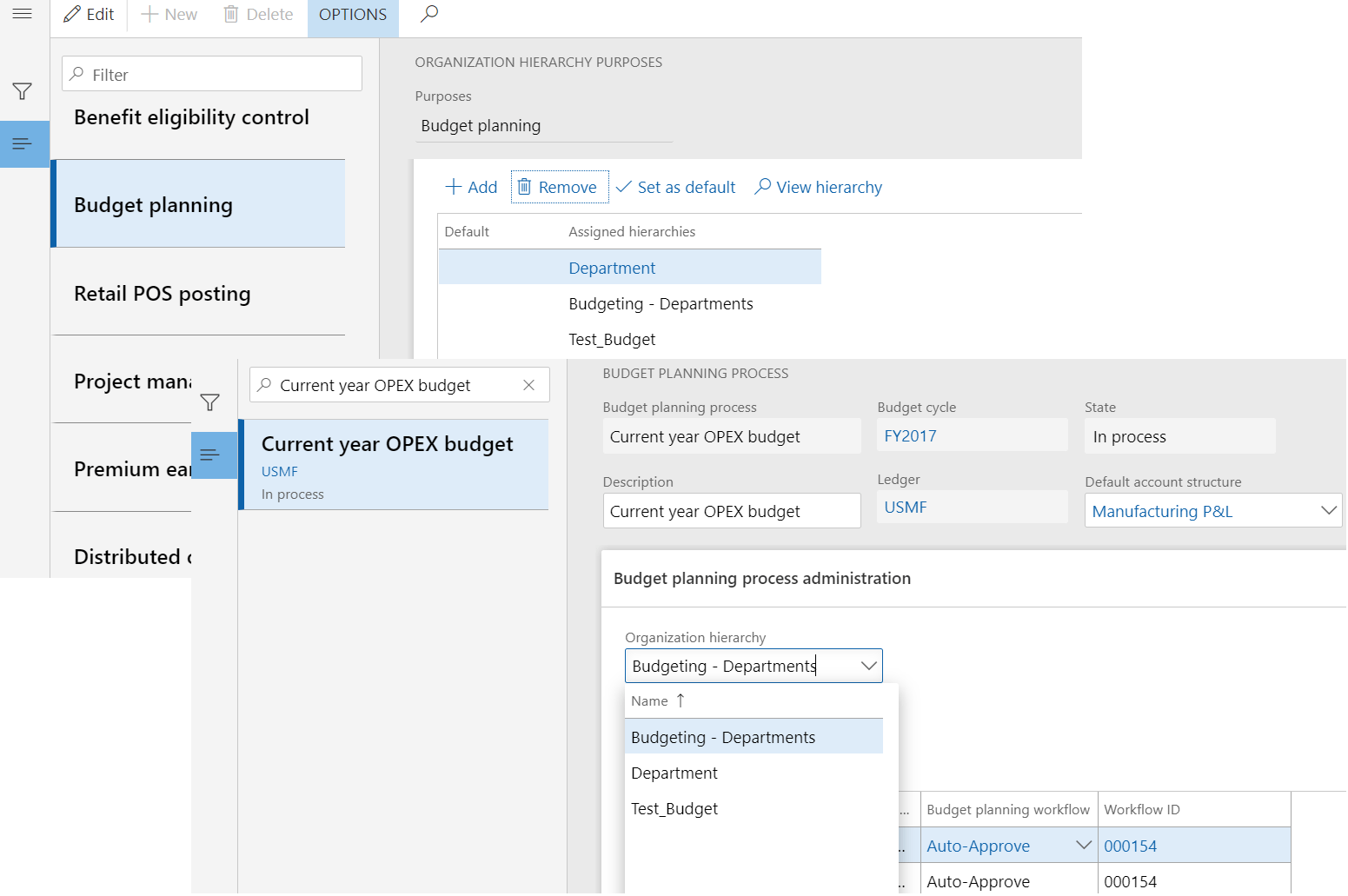Click the search magnifier next to OPTIONS
The width and height of the screenshot is (1348, 896).
(x=429, y=14)
